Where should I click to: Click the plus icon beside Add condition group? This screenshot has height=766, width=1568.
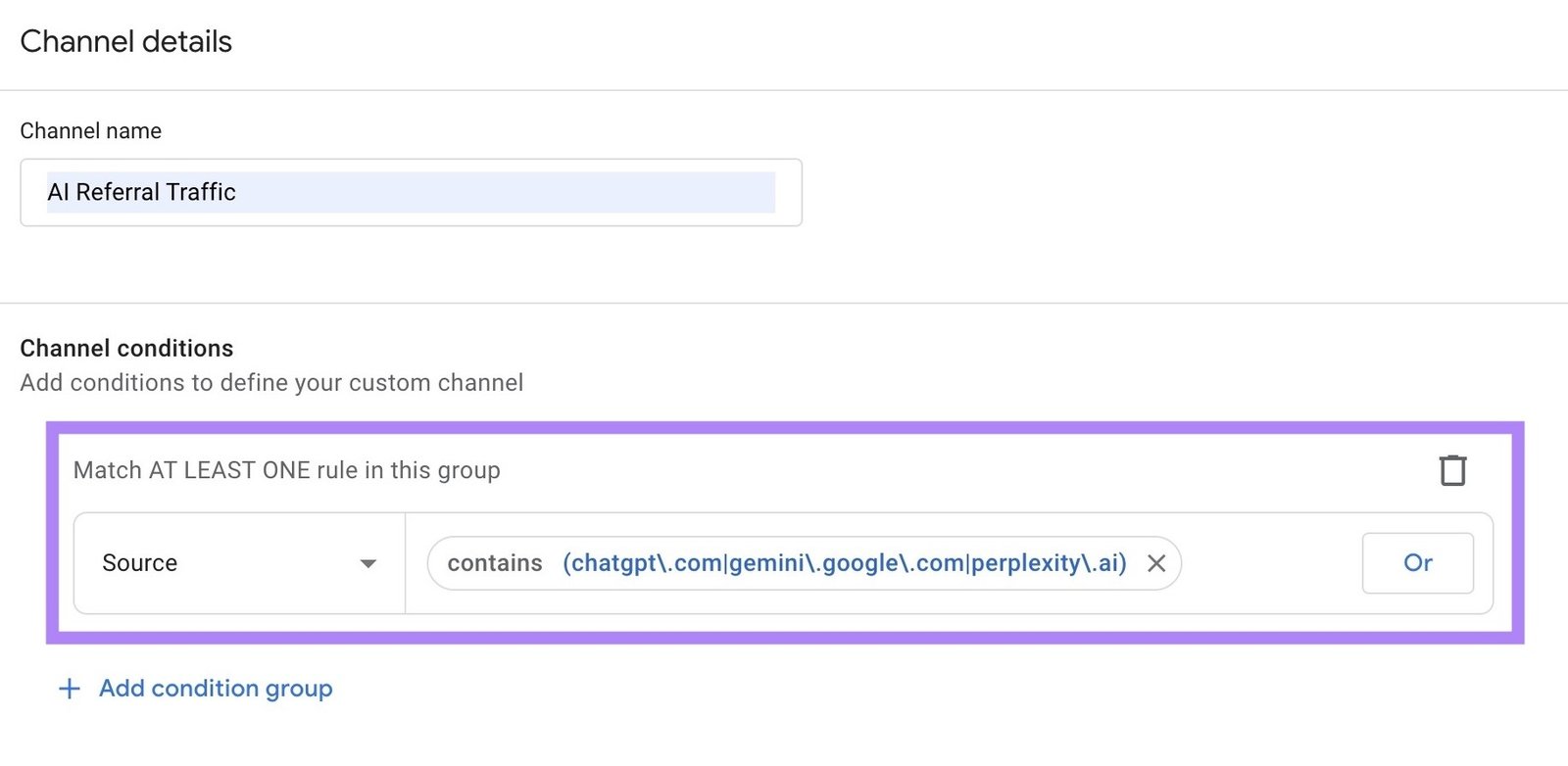pos(70,689)
